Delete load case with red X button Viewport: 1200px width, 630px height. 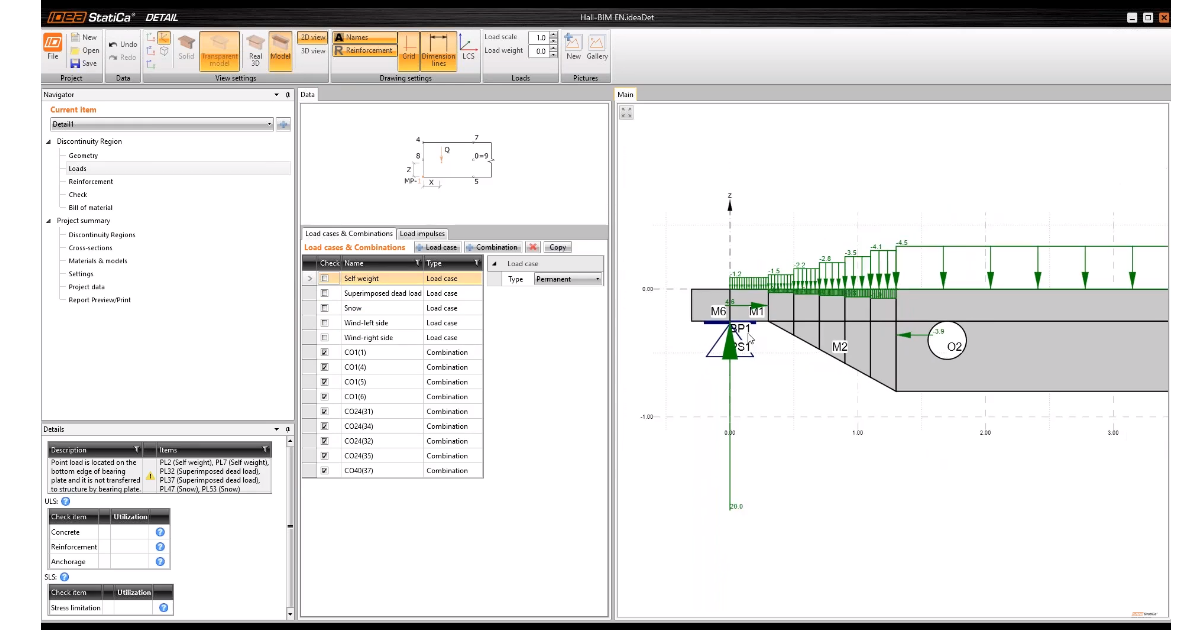[x=533, y=247]
